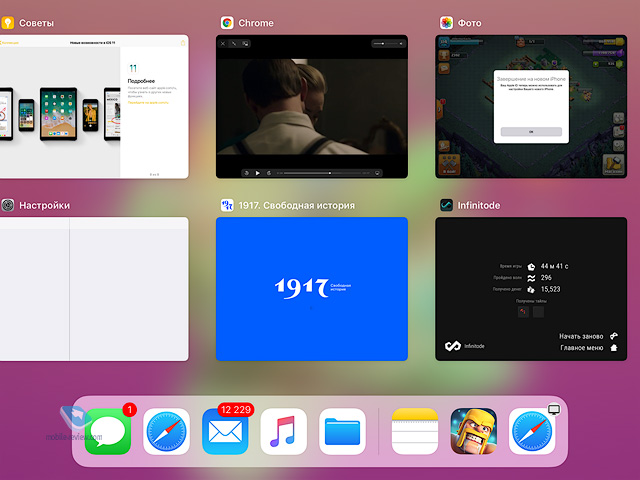
Task: Open the Mail app with 12 229 badge
Action: [x=225, y=432]
